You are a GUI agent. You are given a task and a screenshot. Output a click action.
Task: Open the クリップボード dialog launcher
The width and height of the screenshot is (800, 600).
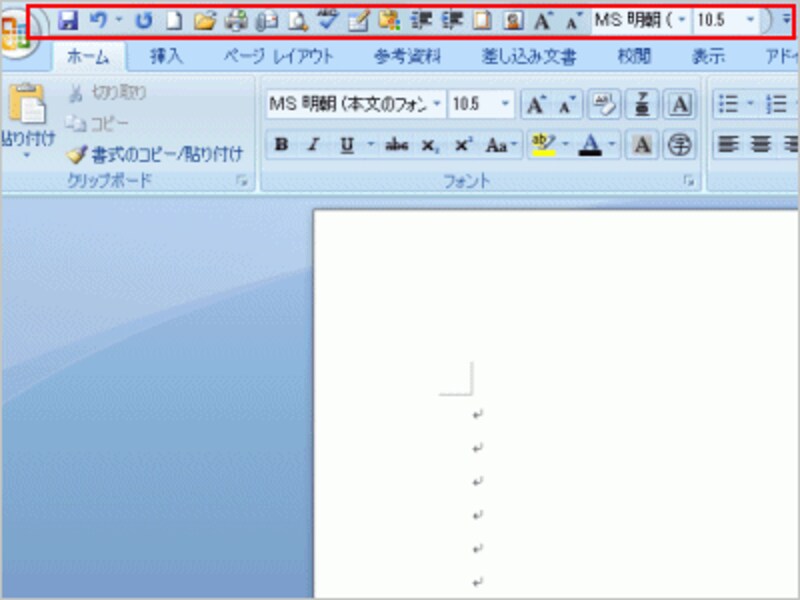pyautogui.click(x=242, y=181)
